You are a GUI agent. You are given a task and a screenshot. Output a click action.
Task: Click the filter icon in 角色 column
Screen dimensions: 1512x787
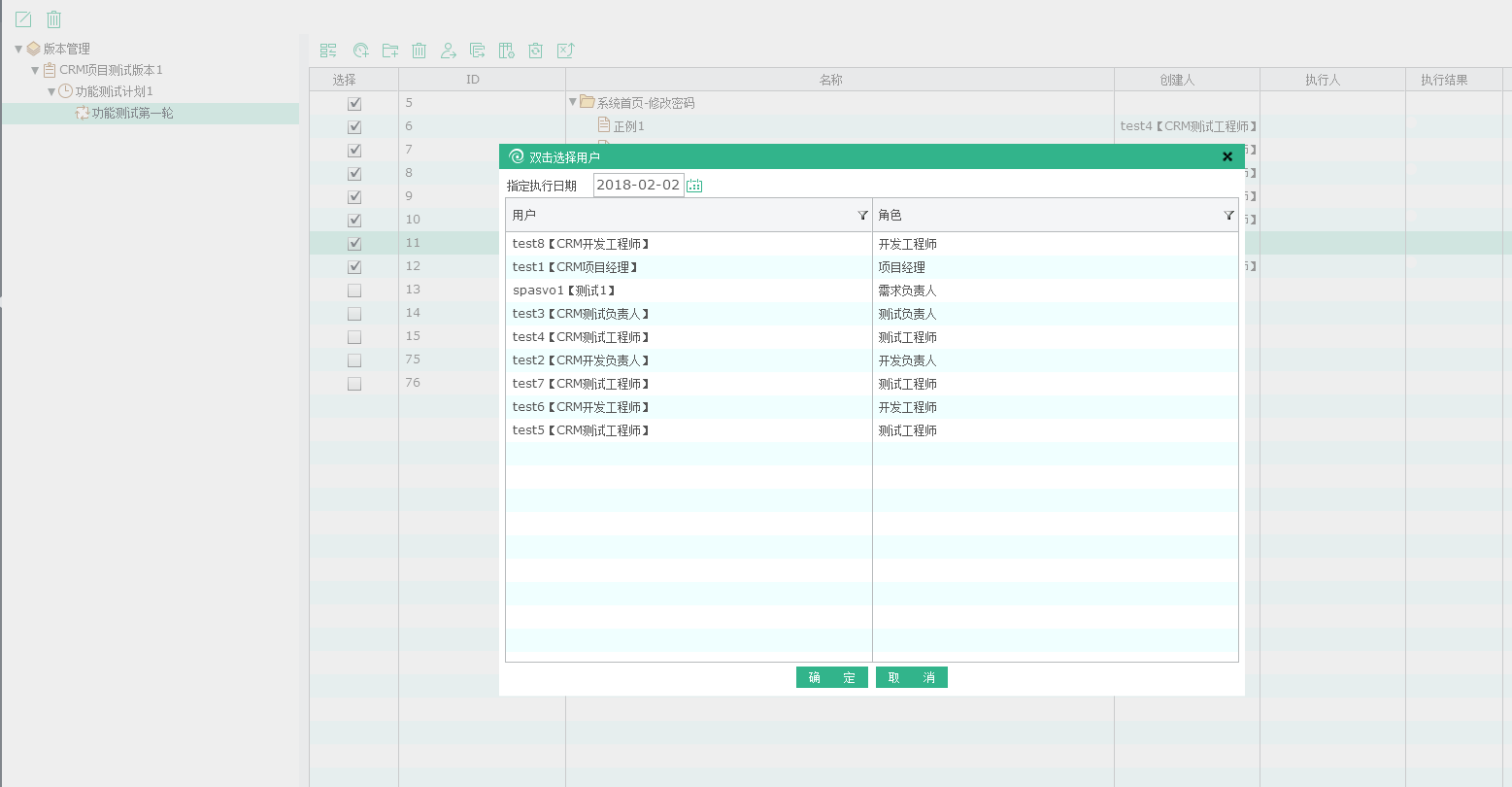(1228, 216)
